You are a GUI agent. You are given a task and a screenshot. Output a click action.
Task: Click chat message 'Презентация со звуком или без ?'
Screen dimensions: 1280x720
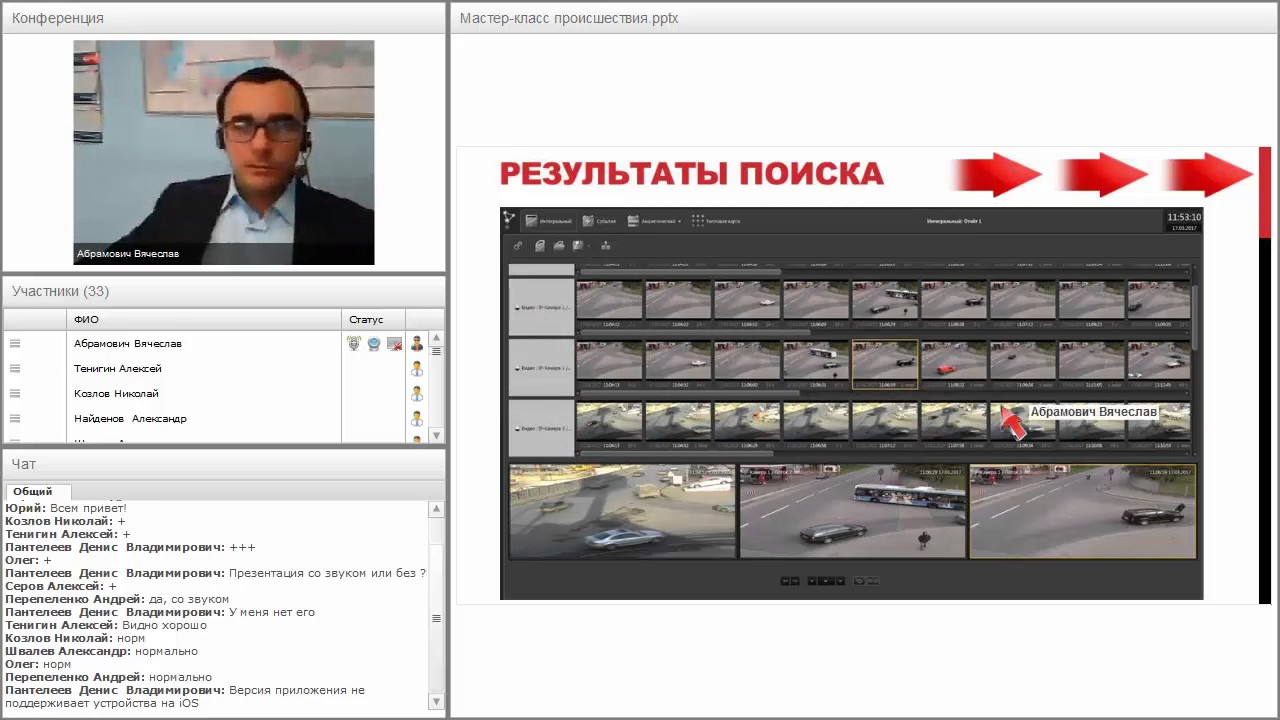[327, 573]
